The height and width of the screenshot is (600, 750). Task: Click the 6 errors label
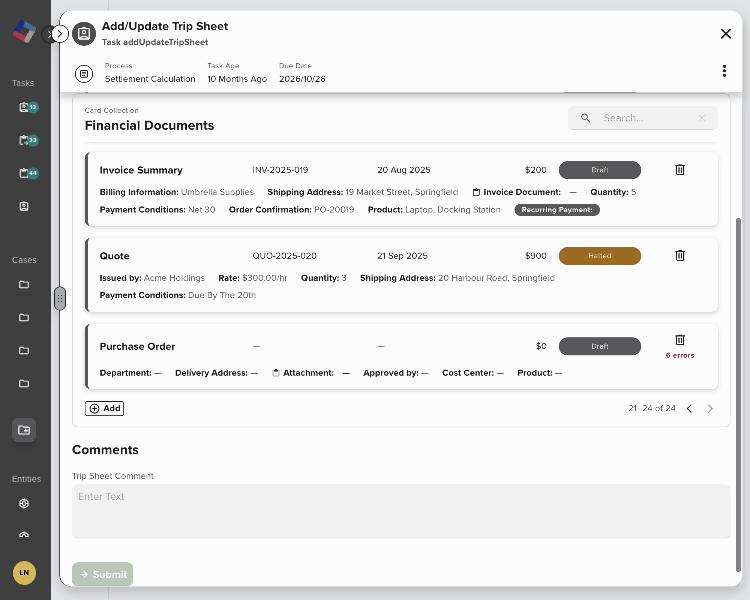[x=680, y=355]
